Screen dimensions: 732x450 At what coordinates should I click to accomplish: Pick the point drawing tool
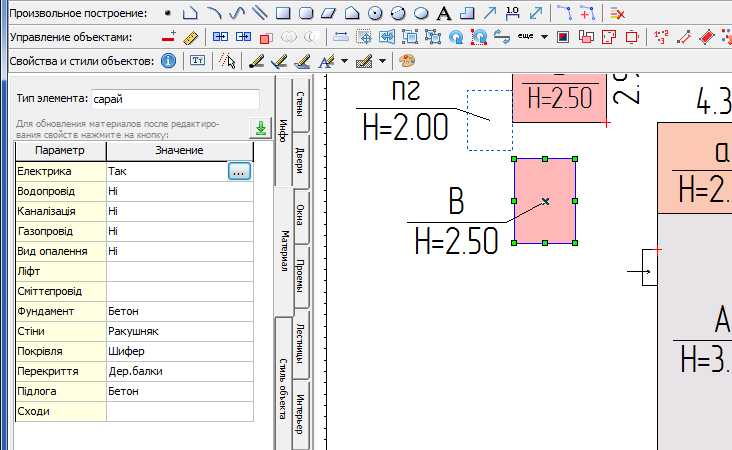[x=167, y=13]
